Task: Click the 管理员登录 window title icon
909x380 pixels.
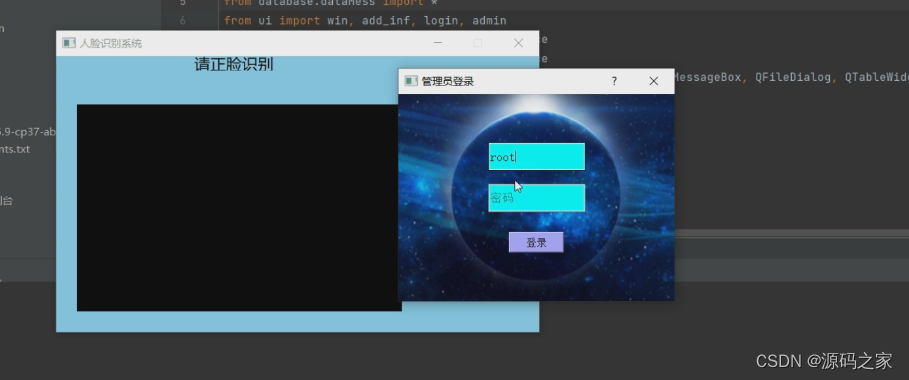Action: (x=411, y=81)
